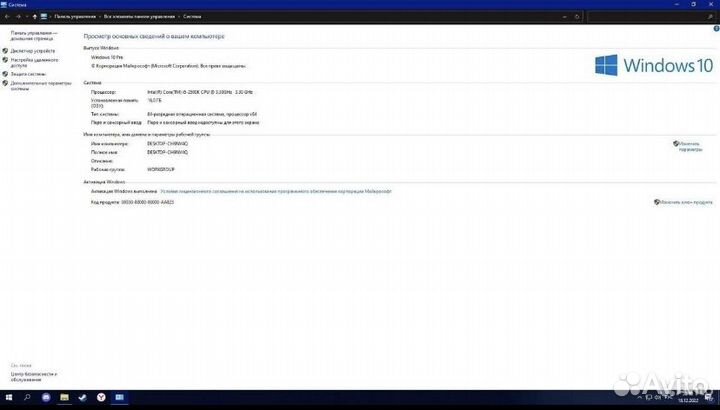This screenshot has width=720, height=410.
Task: Click installed memory value '16,0 ГБ'
Action: click(x=154, y=100)
